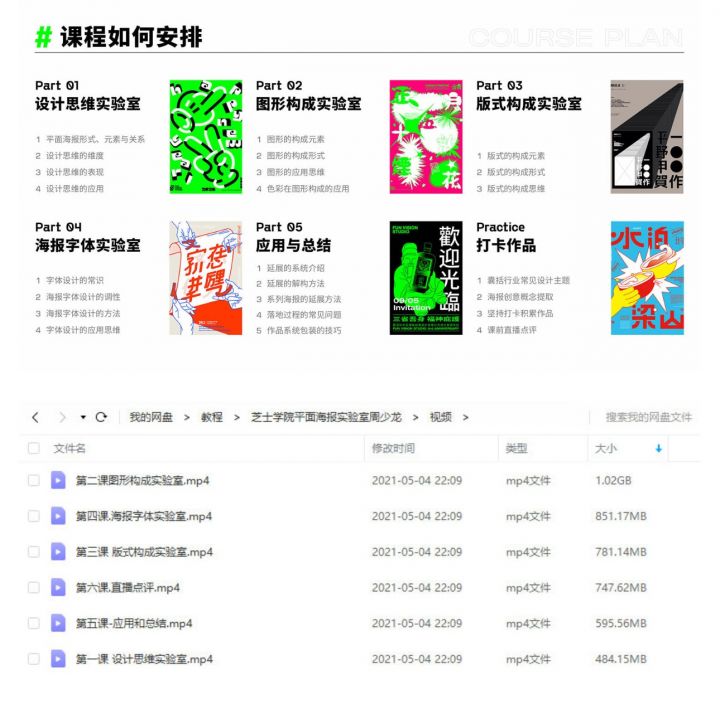Click the blue 水泊梁山 poster thumbnail

pyautogui.click(x=647, y=278)
